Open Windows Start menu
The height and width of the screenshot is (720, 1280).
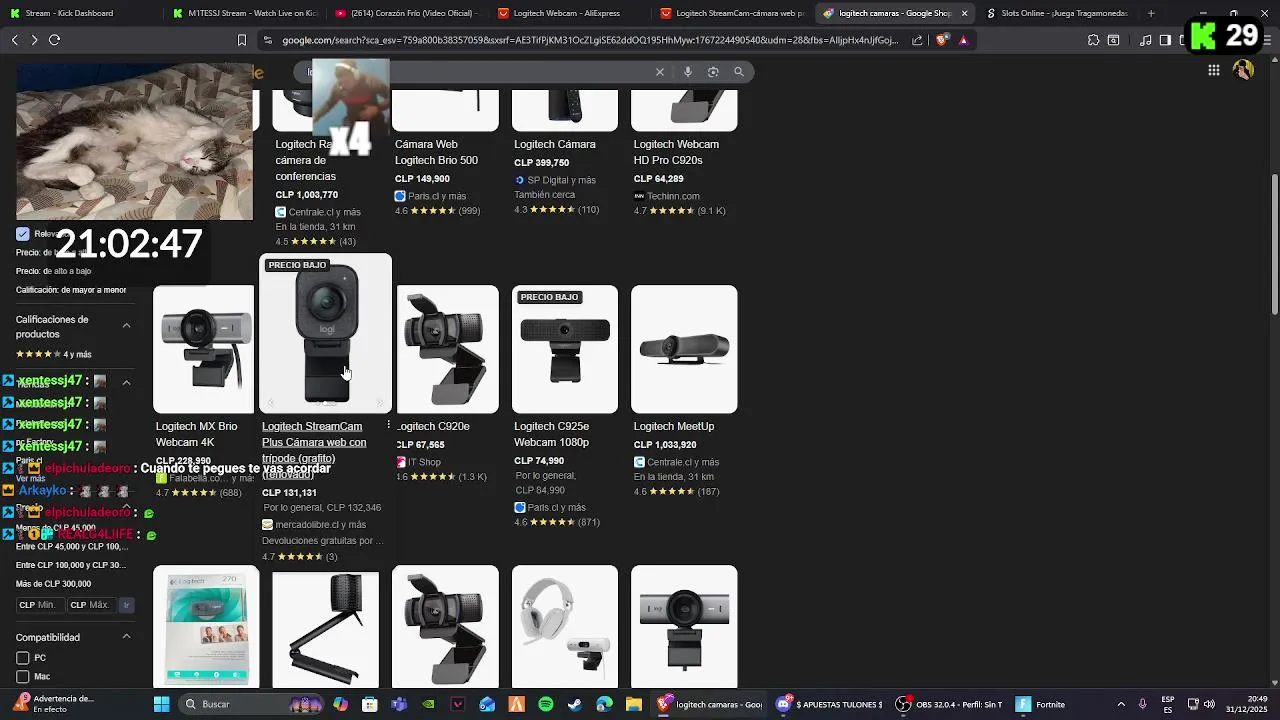coord(161,704)
